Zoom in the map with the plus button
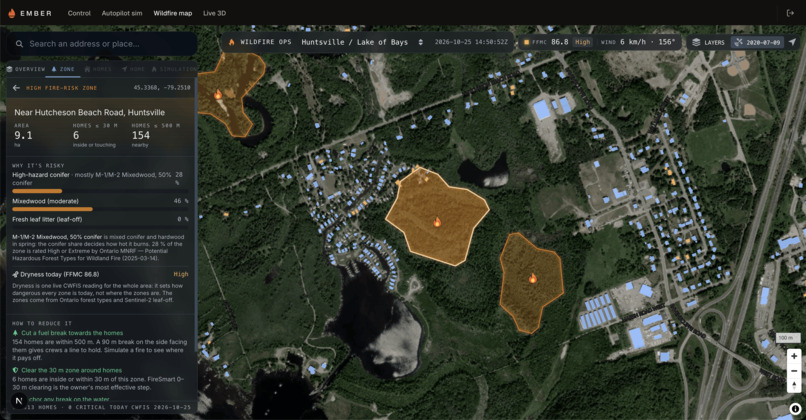 point(794,356)
